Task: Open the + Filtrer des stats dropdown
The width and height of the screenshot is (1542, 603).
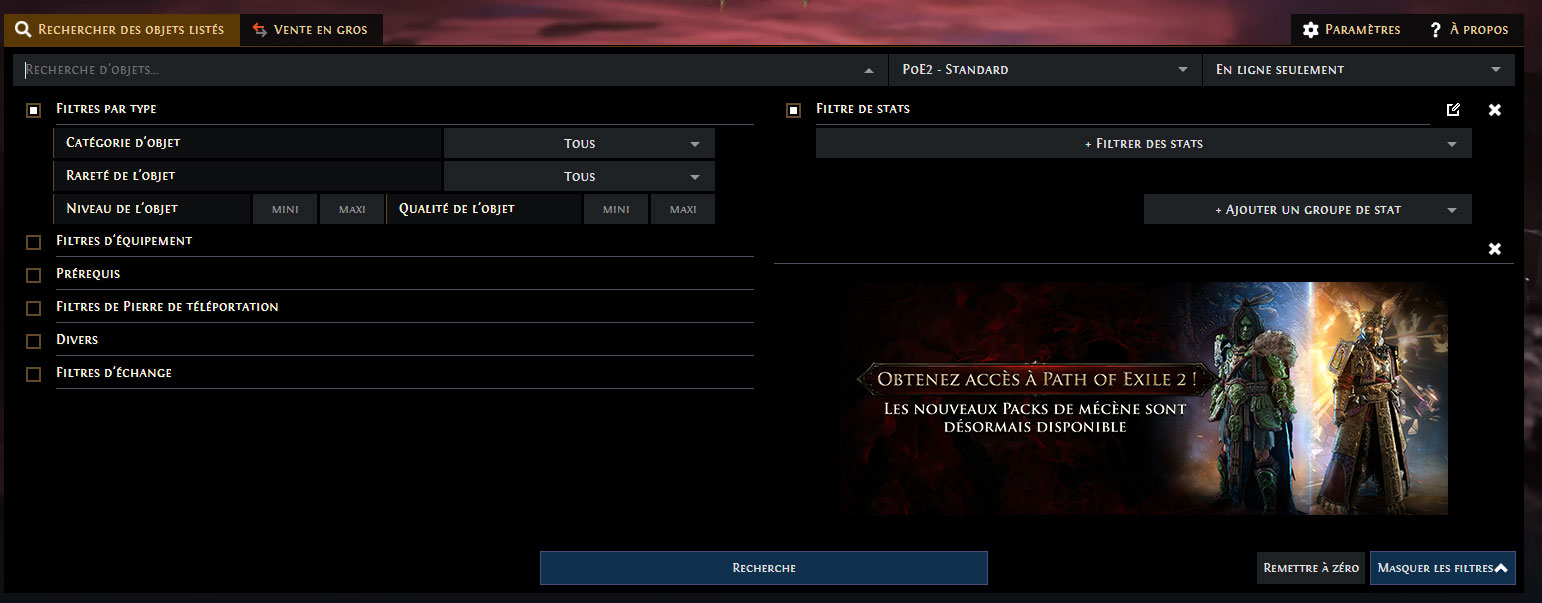Action: [1144, 143]
